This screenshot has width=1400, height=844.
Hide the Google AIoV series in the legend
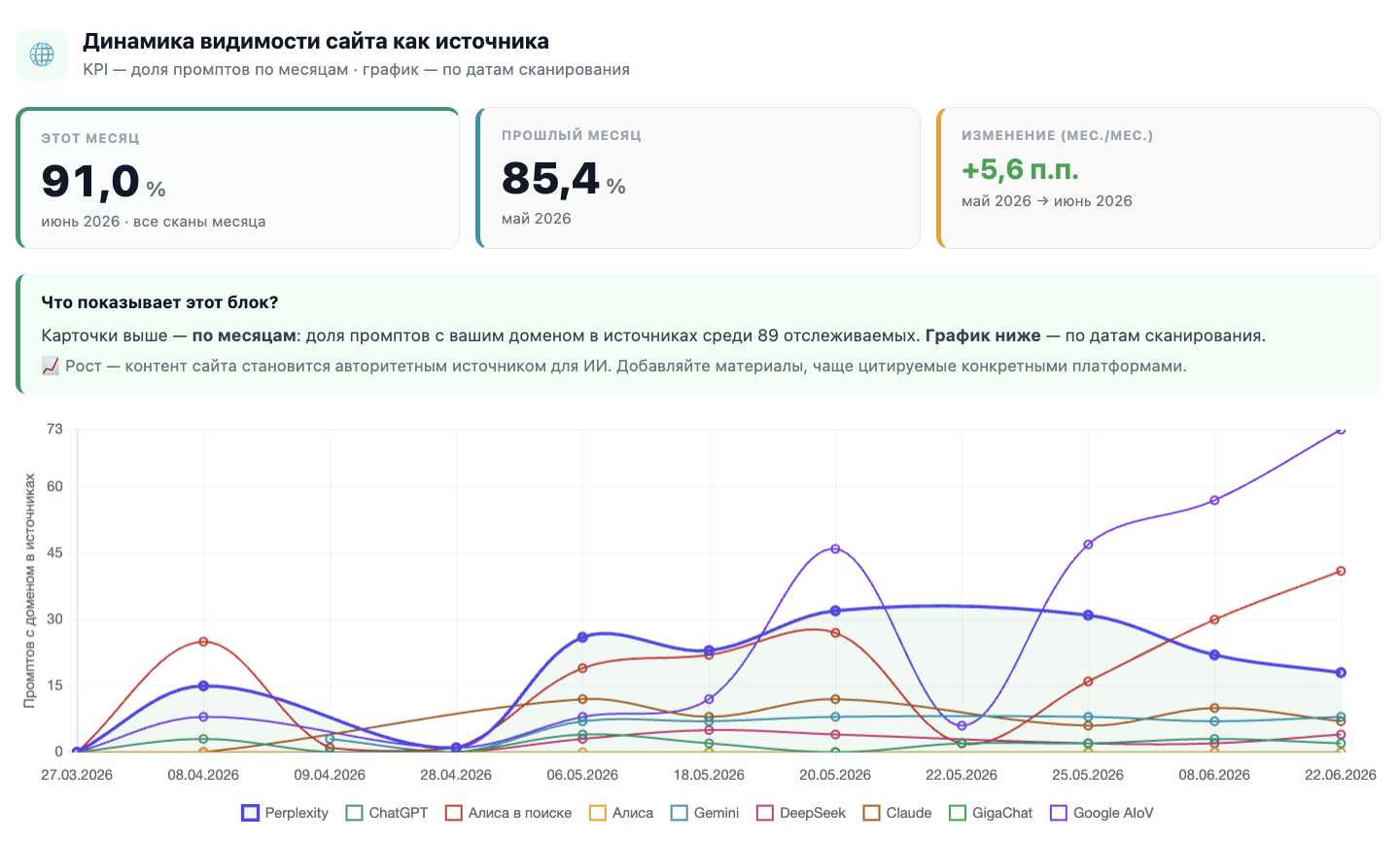click(1102, 813)
